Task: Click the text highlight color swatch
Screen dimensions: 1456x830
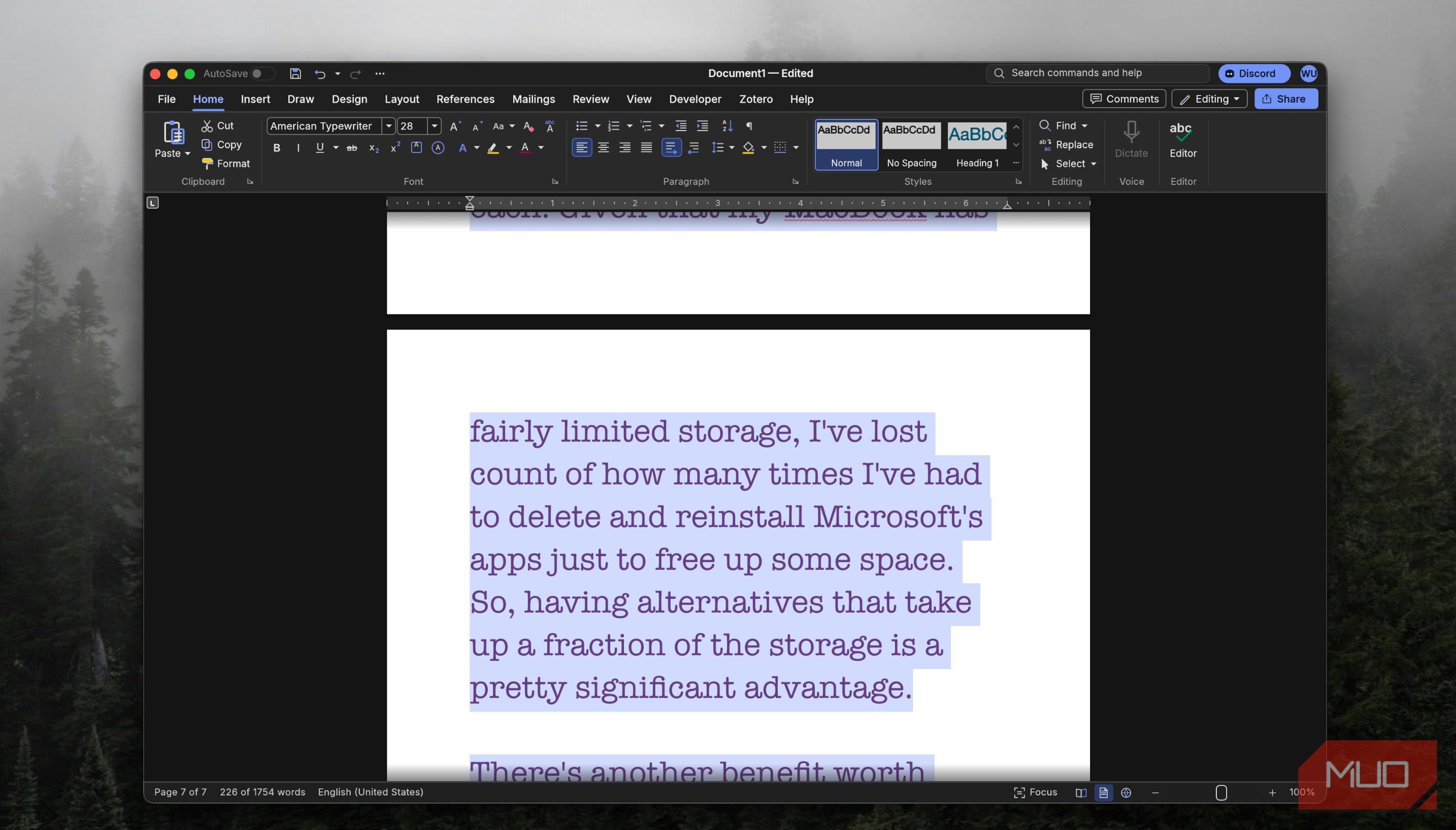Action: point(493,148)
